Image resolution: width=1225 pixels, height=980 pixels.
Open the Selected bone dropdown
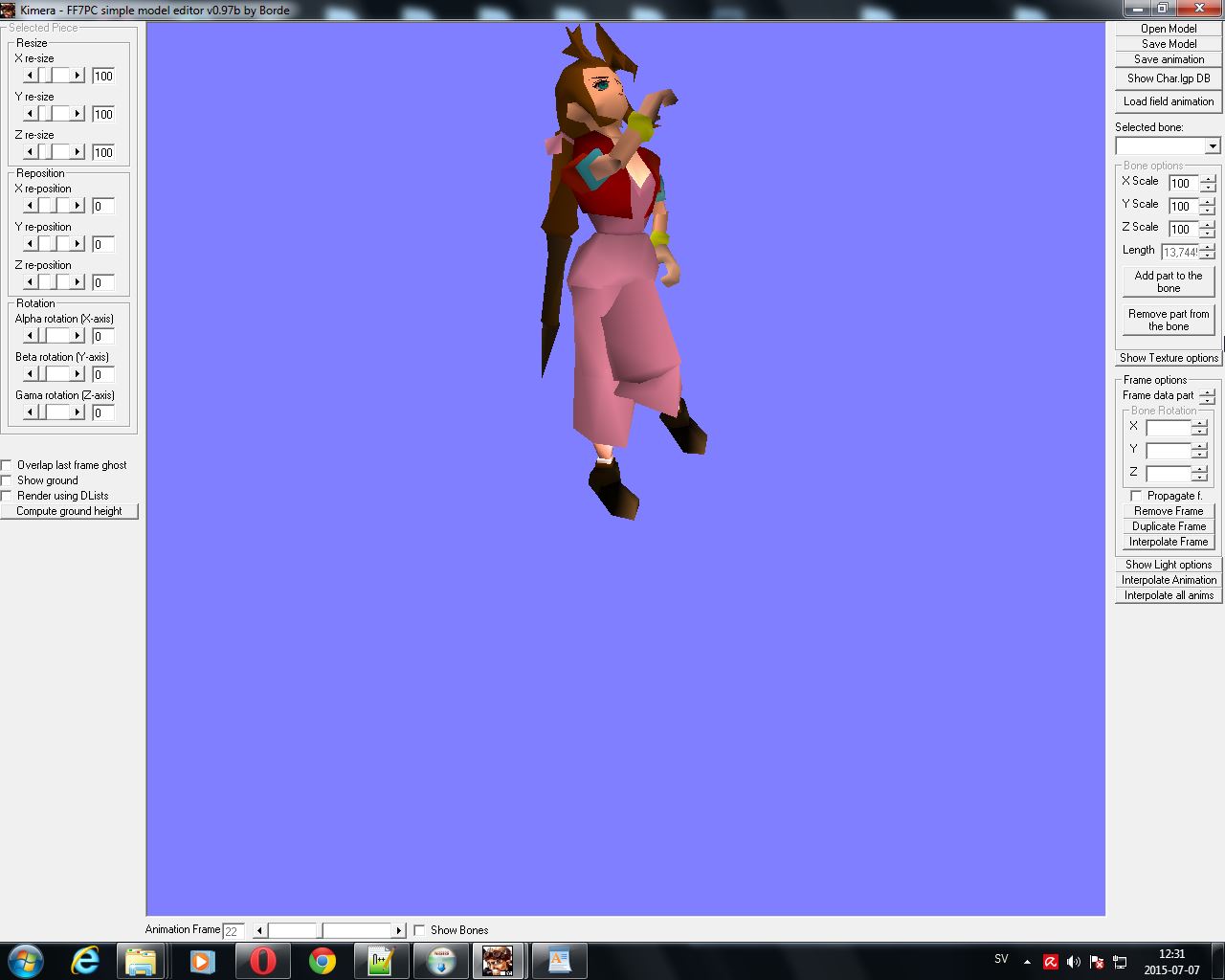(x=1213, y=146)
